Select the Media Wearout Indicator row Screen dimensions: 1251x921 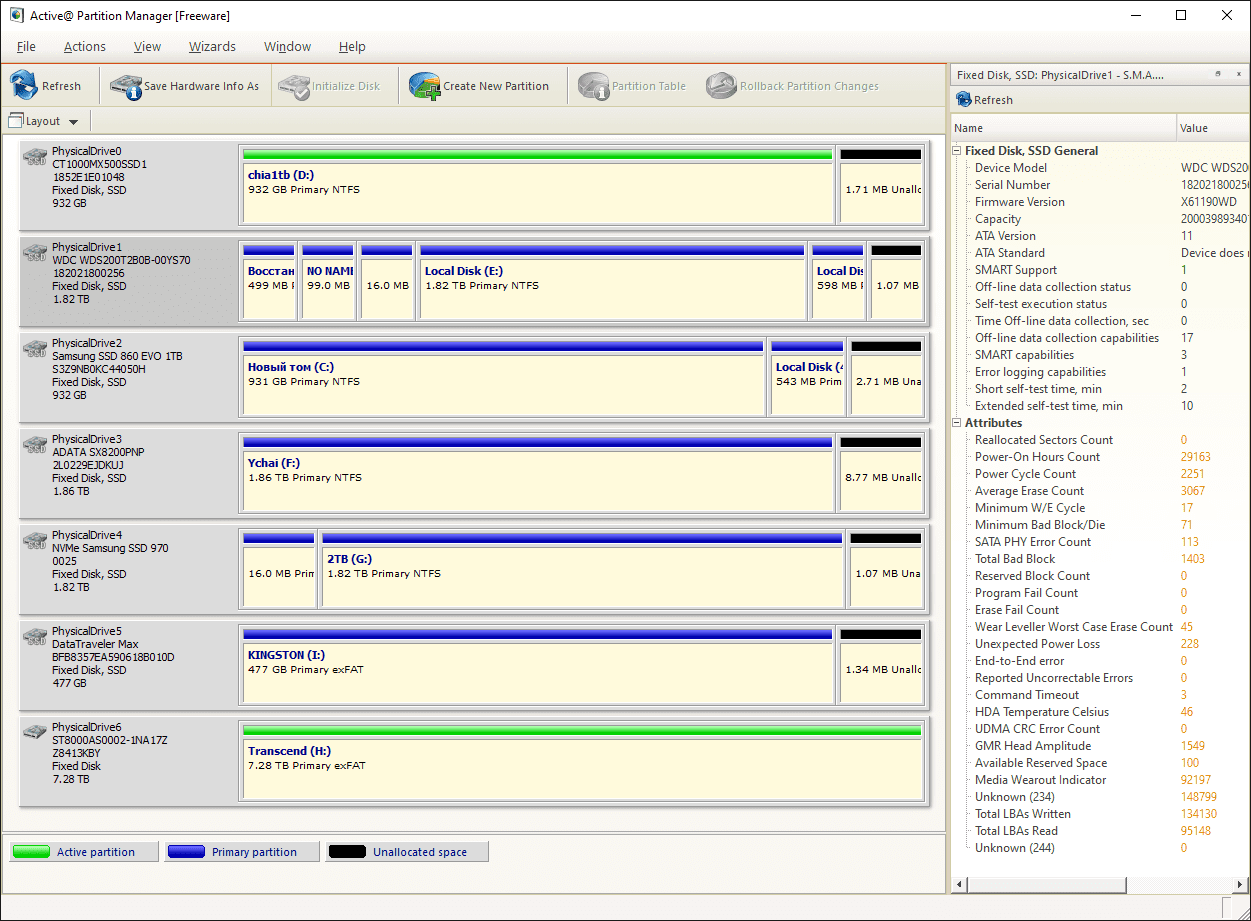point(1100,780)
